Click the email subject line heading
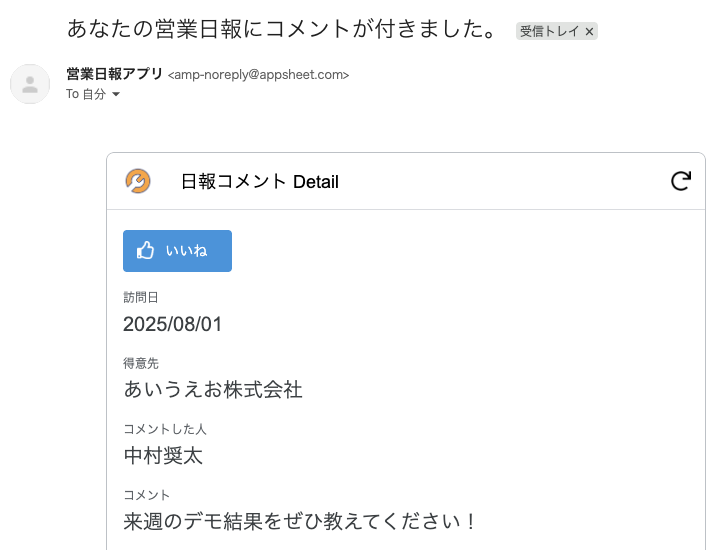Image resolution: width=716 pixels, height=550 pixels. pyautogui.click(x=281, y=29)
